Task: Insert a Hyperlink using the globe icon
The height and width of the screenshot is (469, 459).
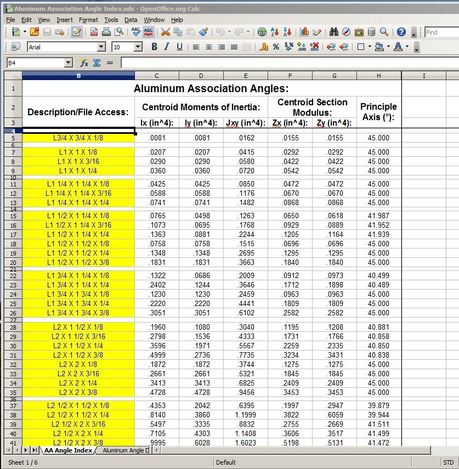Action: (x=262, y=32)
